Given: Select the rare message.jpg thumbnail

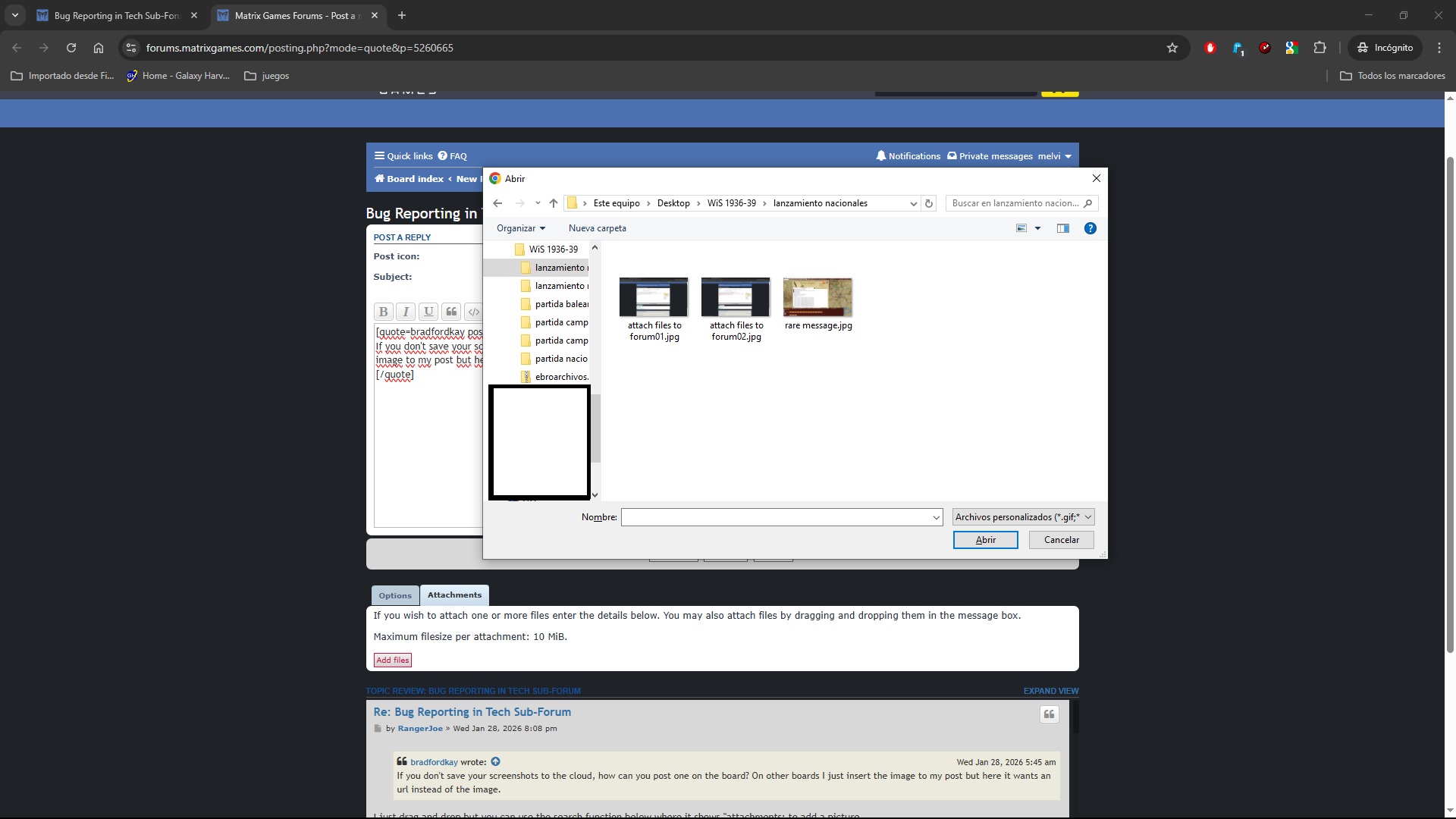Looking at the screenshot, I should point(817,297).
